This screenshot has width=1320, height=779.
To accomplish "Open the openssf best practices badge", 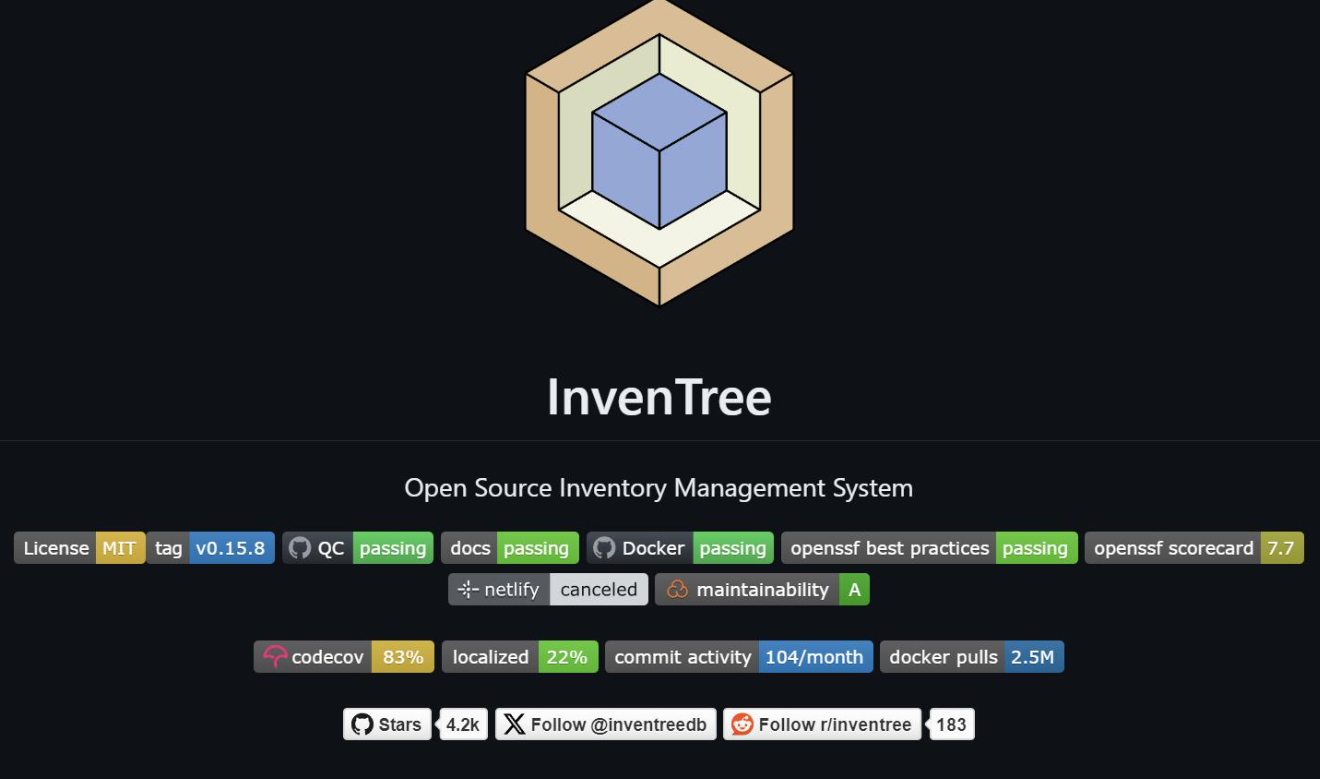I will tap(930, 548).
